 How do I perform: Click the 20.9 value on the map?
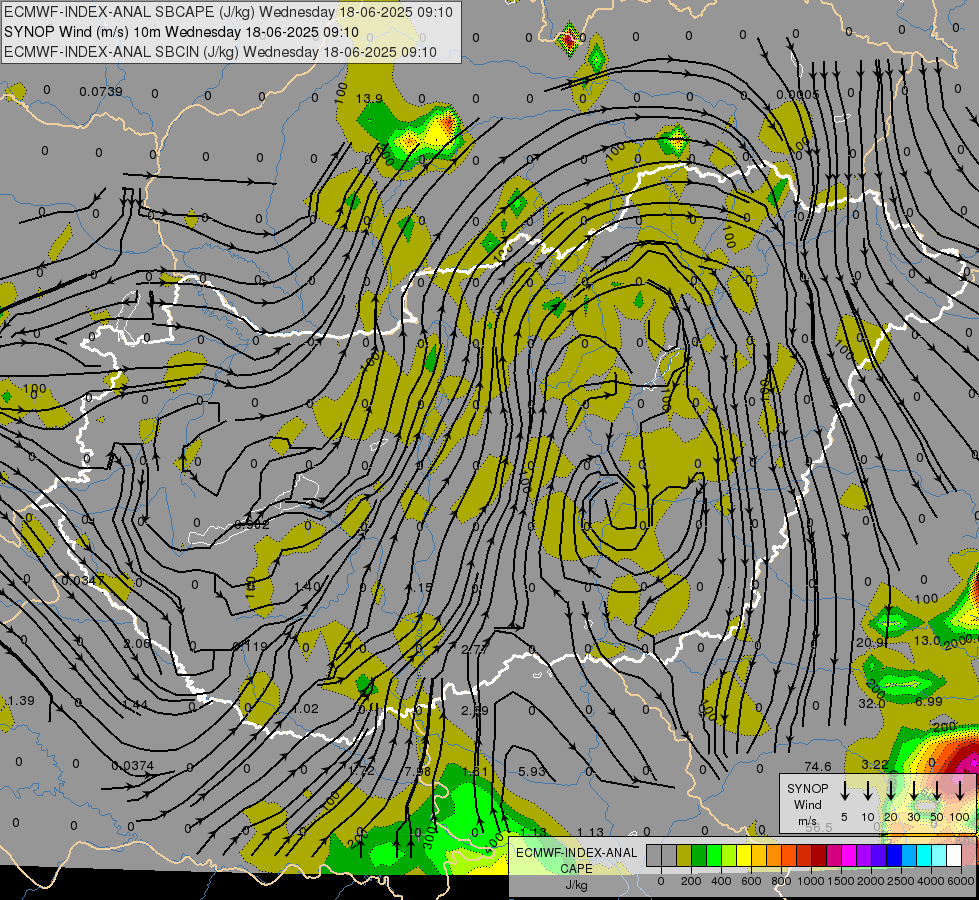pyautogui.click(x=870, y=643)
